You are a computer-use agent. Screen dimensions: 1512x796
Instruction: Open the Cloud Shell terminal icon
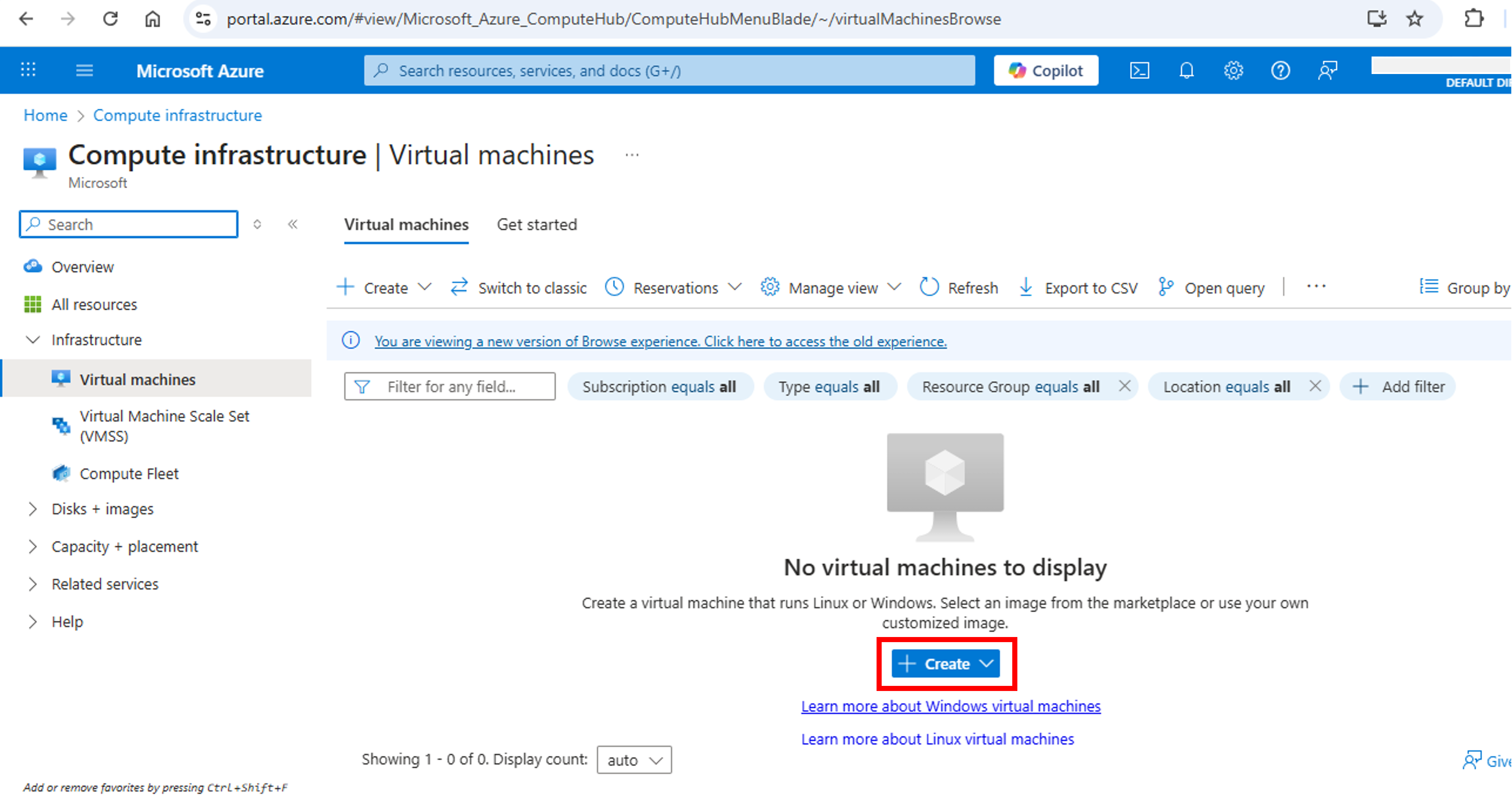point(1139,70)
